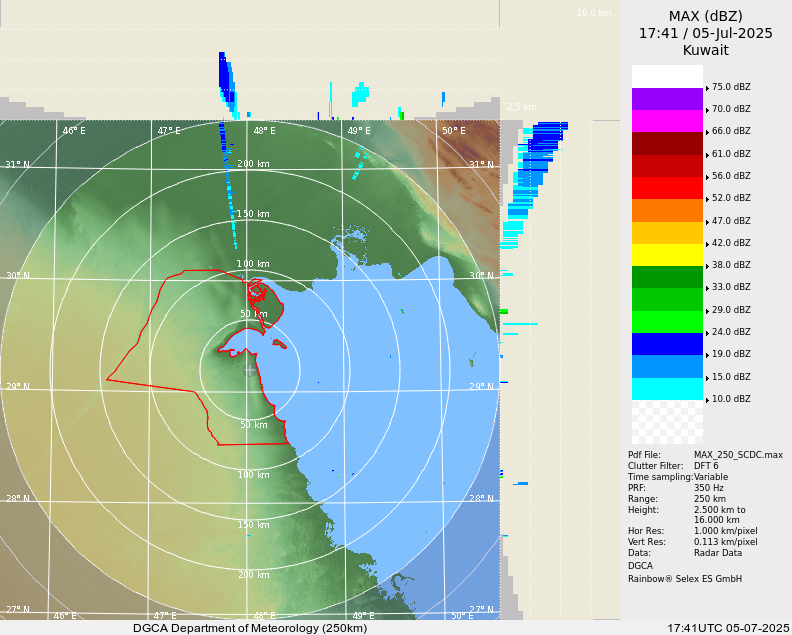792x635 pixels.
Task: Click the 'Variable' time sampling value
Action: [711, 477]
